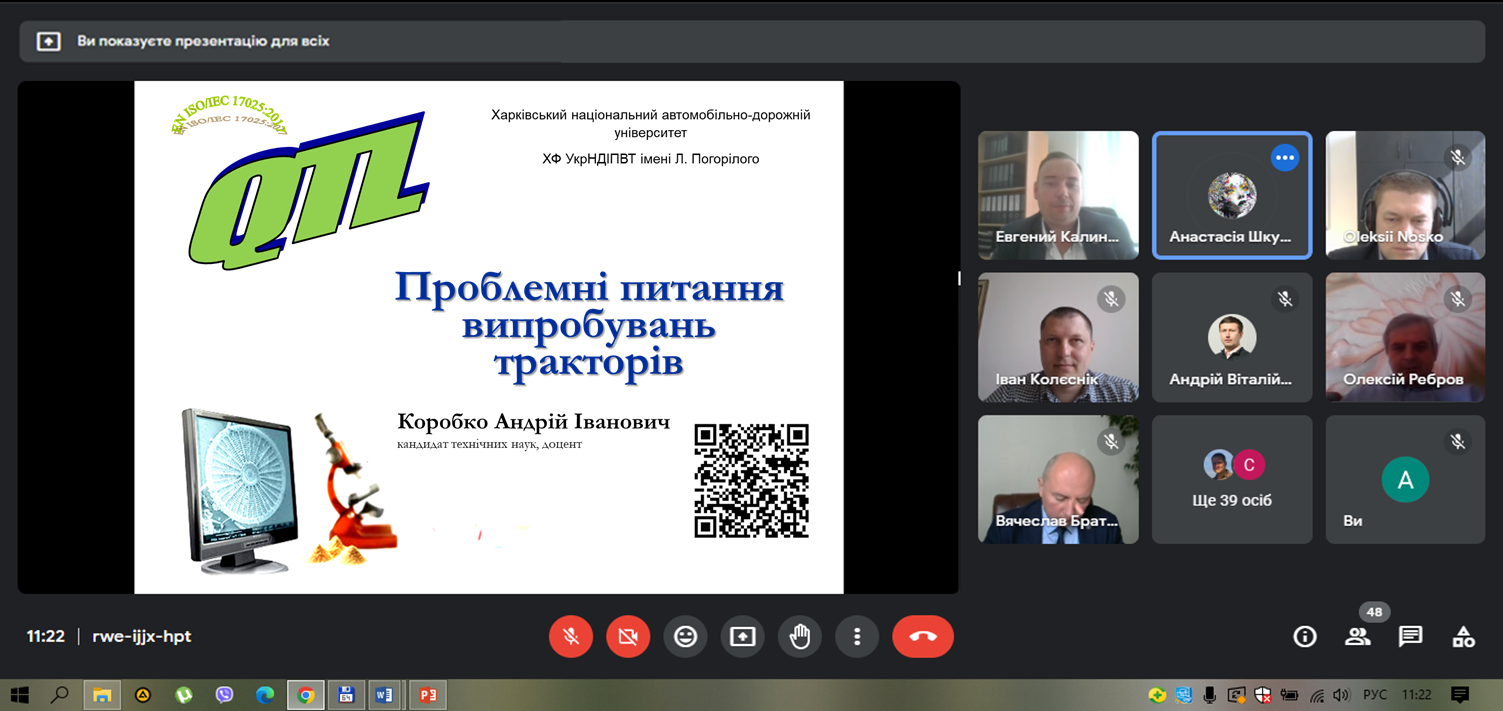
Task: Open the chat messages panel
Action: point(1410,637)
